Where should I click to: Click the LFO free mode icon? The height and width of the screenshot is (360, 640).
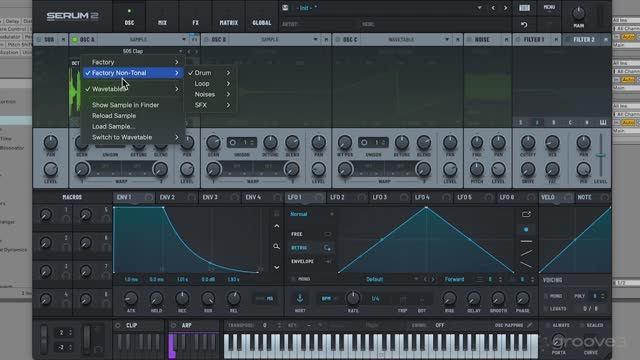coord(328,234)
